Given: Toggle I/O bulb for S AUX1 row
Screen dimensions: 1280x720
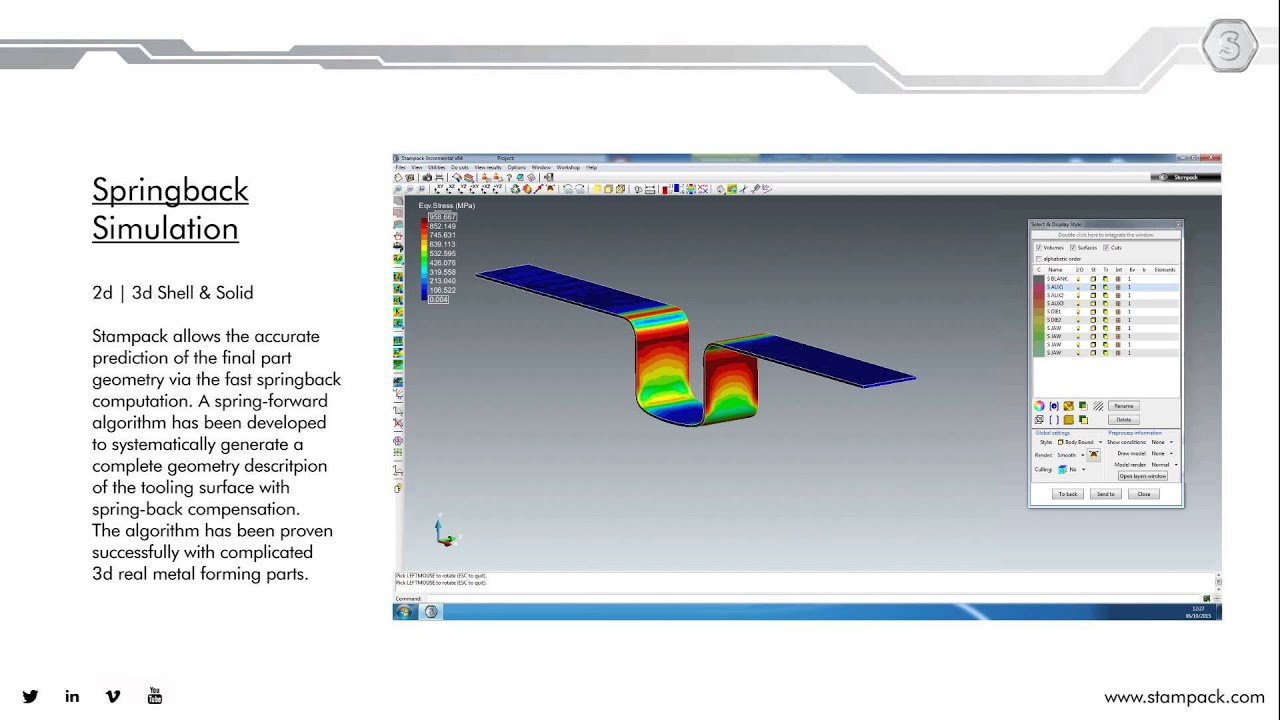Looking at the screenshot, I should point(1078,287).
